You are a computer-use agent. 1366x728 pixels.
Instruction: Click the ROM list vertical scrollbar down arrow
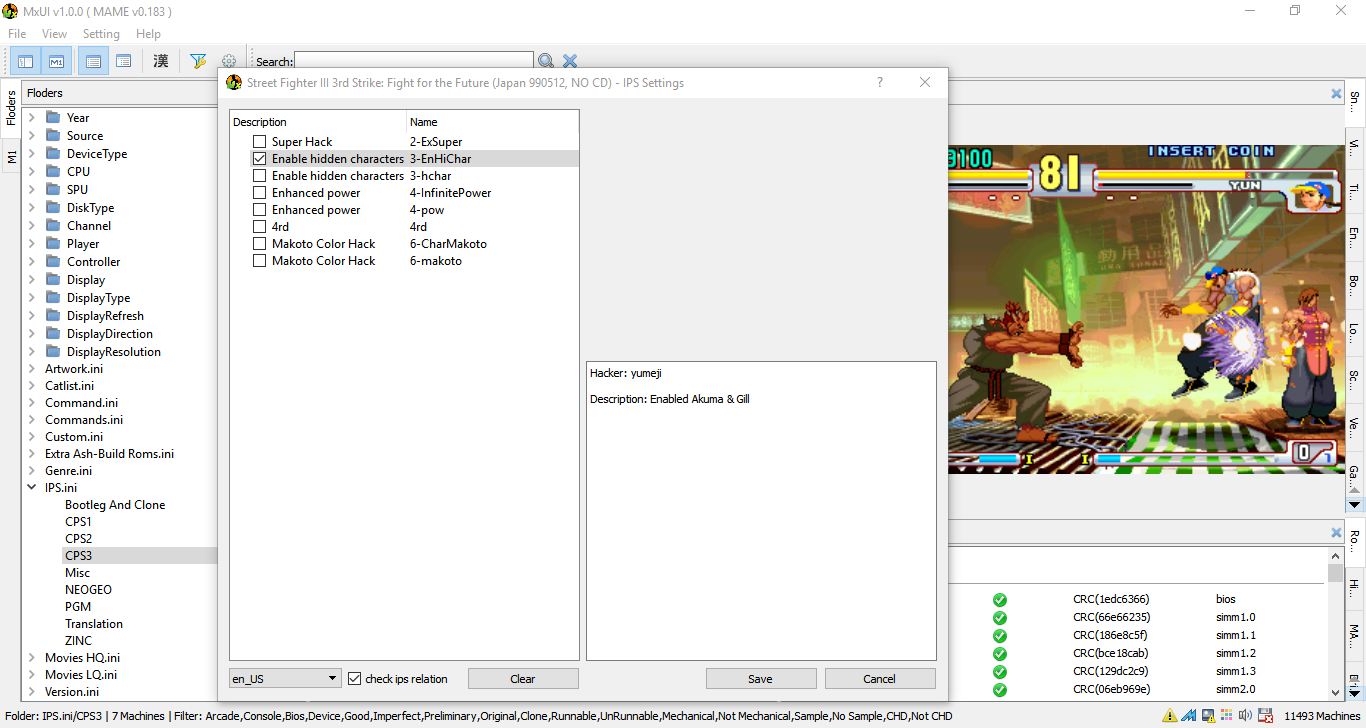(1336, 691)
